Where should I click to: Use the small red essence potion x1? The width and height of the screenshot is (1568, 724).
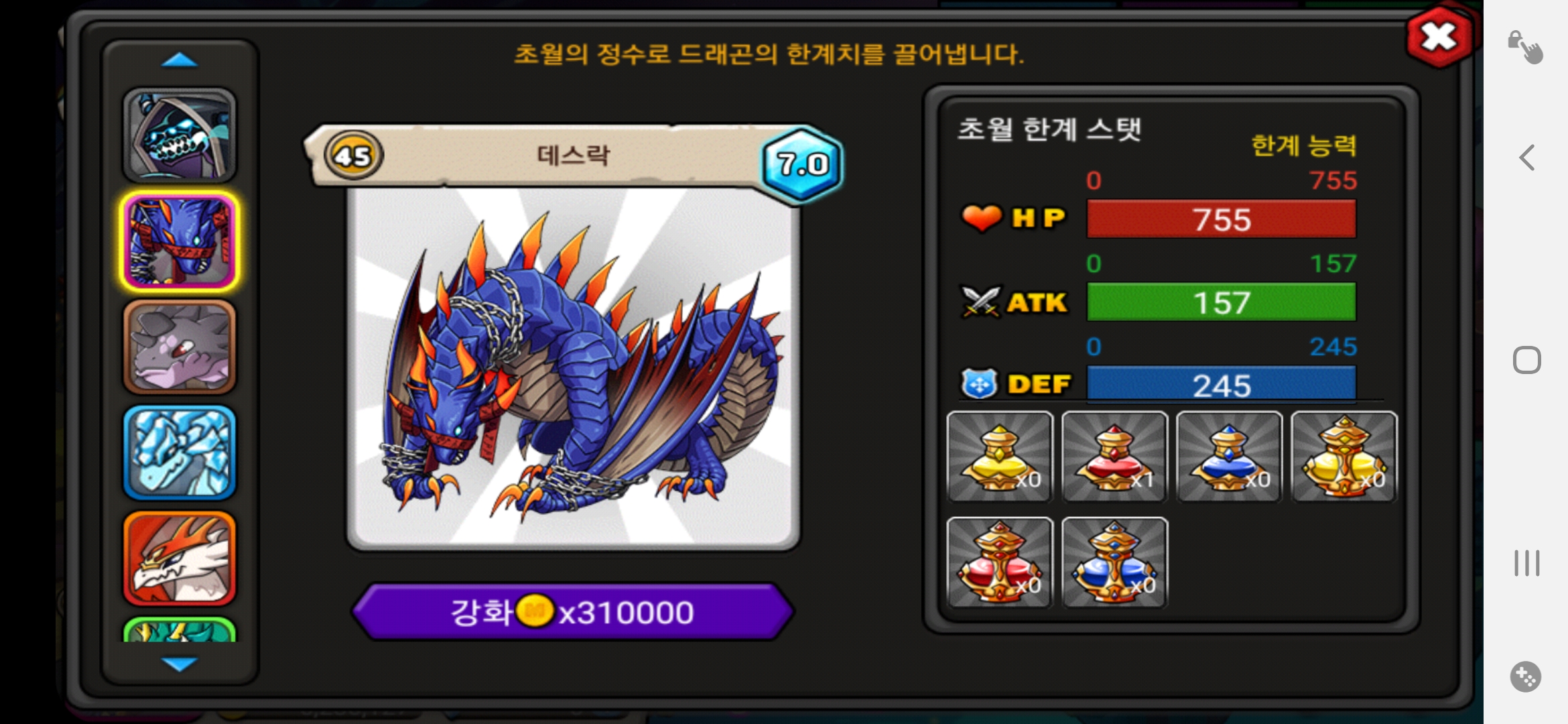(1114, 457)
